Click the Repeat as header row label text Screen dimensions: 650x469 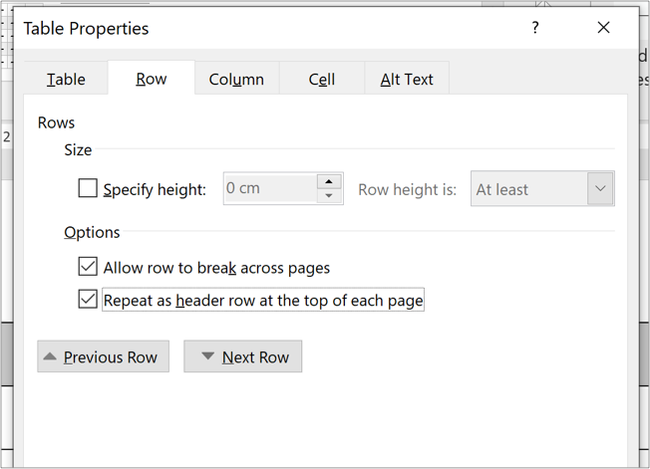(x=263, y=300)
